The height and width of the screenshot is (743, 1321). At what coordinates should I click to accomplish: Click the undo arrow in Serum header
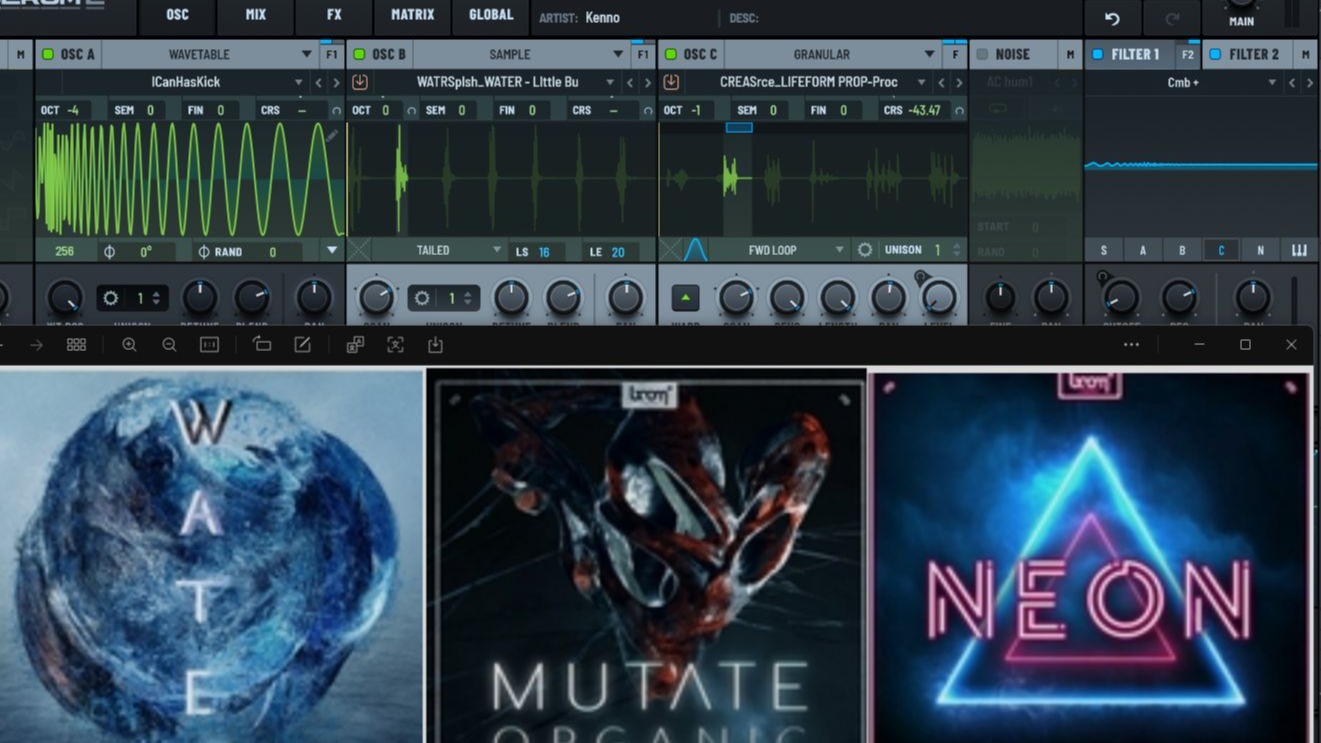(1111, 18)
